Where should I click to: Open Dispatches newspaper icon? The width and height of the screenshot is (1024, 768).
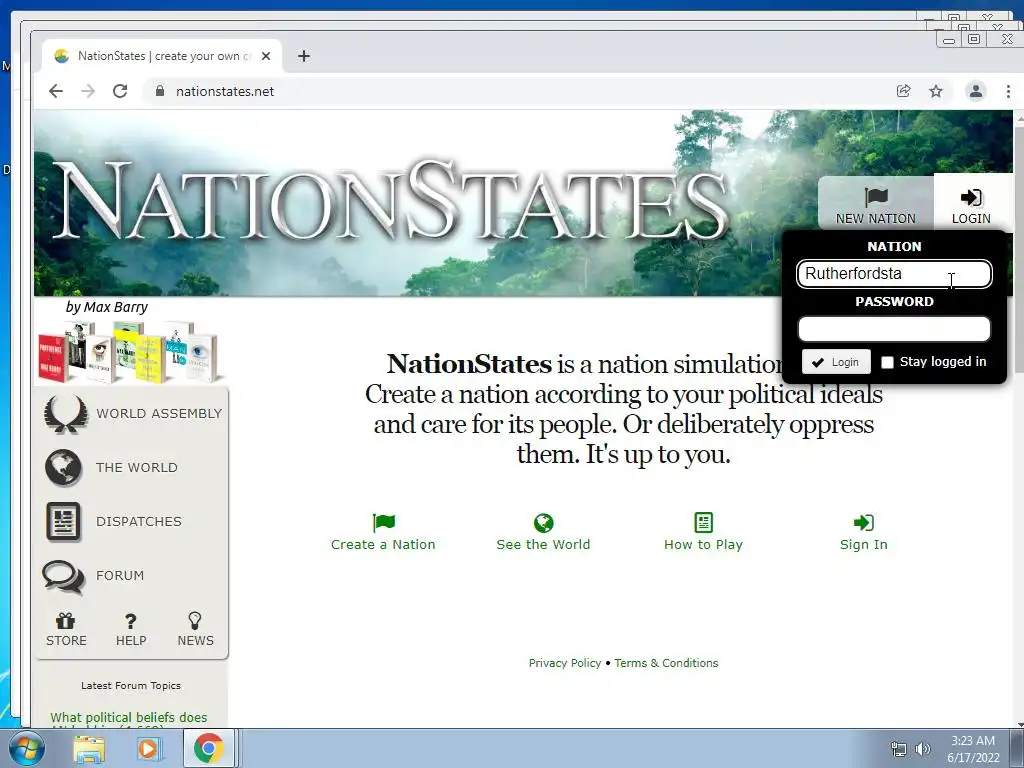(x=63, y=521)
